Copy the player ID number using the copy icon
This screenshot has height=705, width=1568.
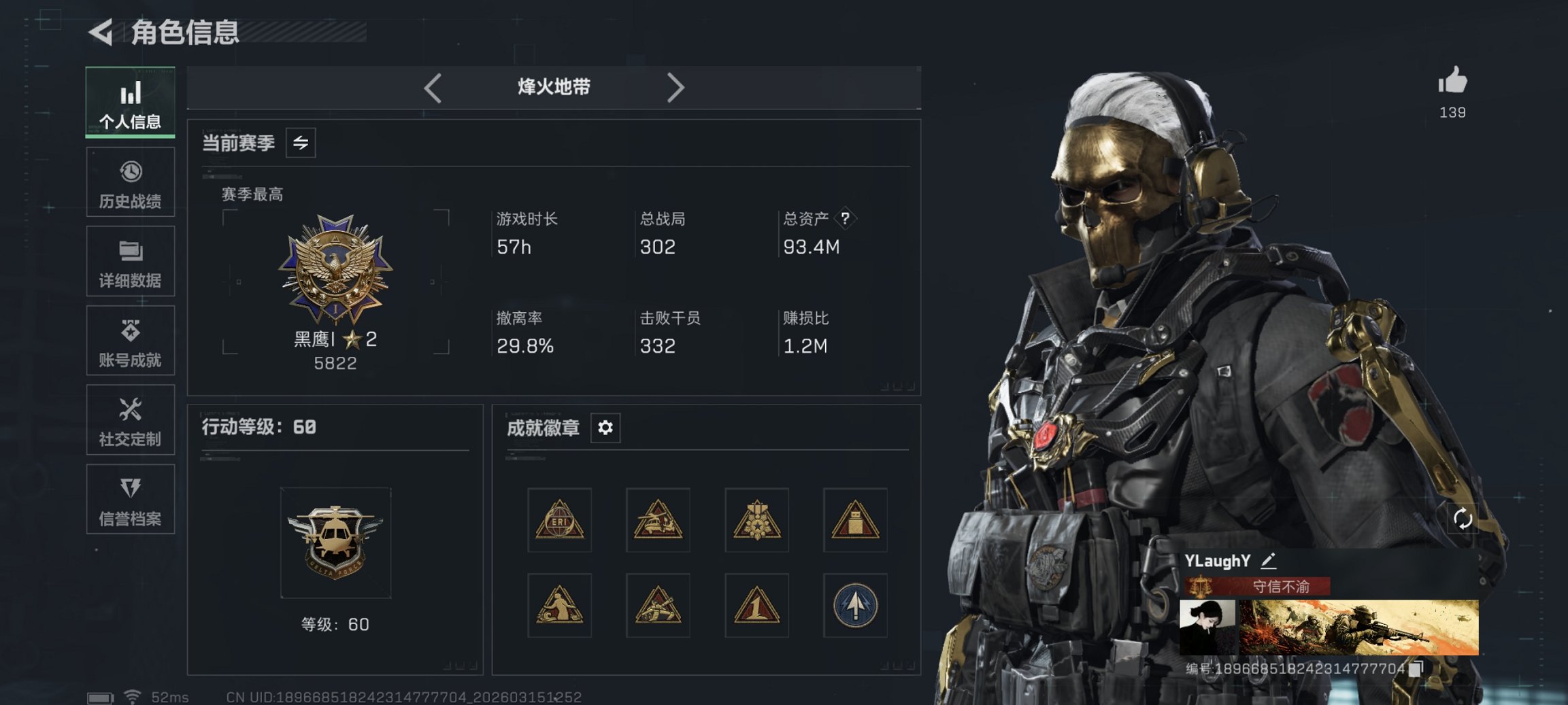1416,669
